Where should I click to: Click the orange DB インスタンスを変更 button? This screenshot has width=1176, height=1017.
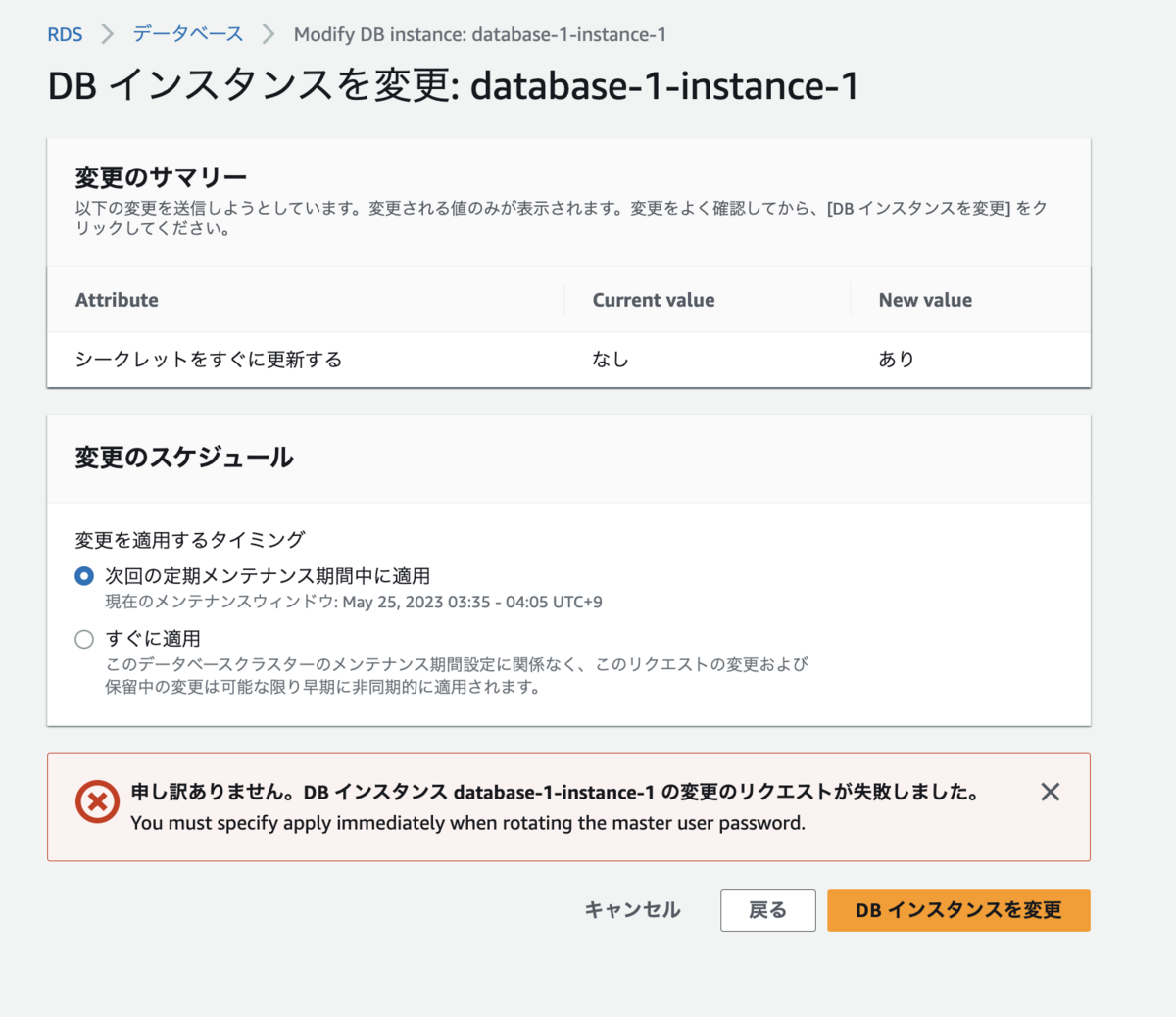[957, 910]
